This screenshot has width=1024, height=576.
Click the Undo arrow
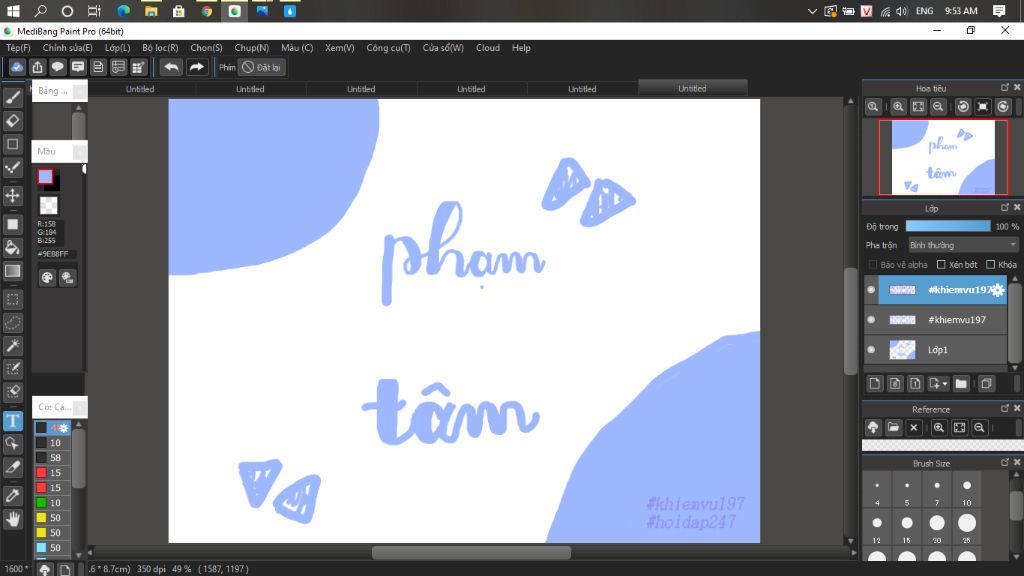(171, 67)
